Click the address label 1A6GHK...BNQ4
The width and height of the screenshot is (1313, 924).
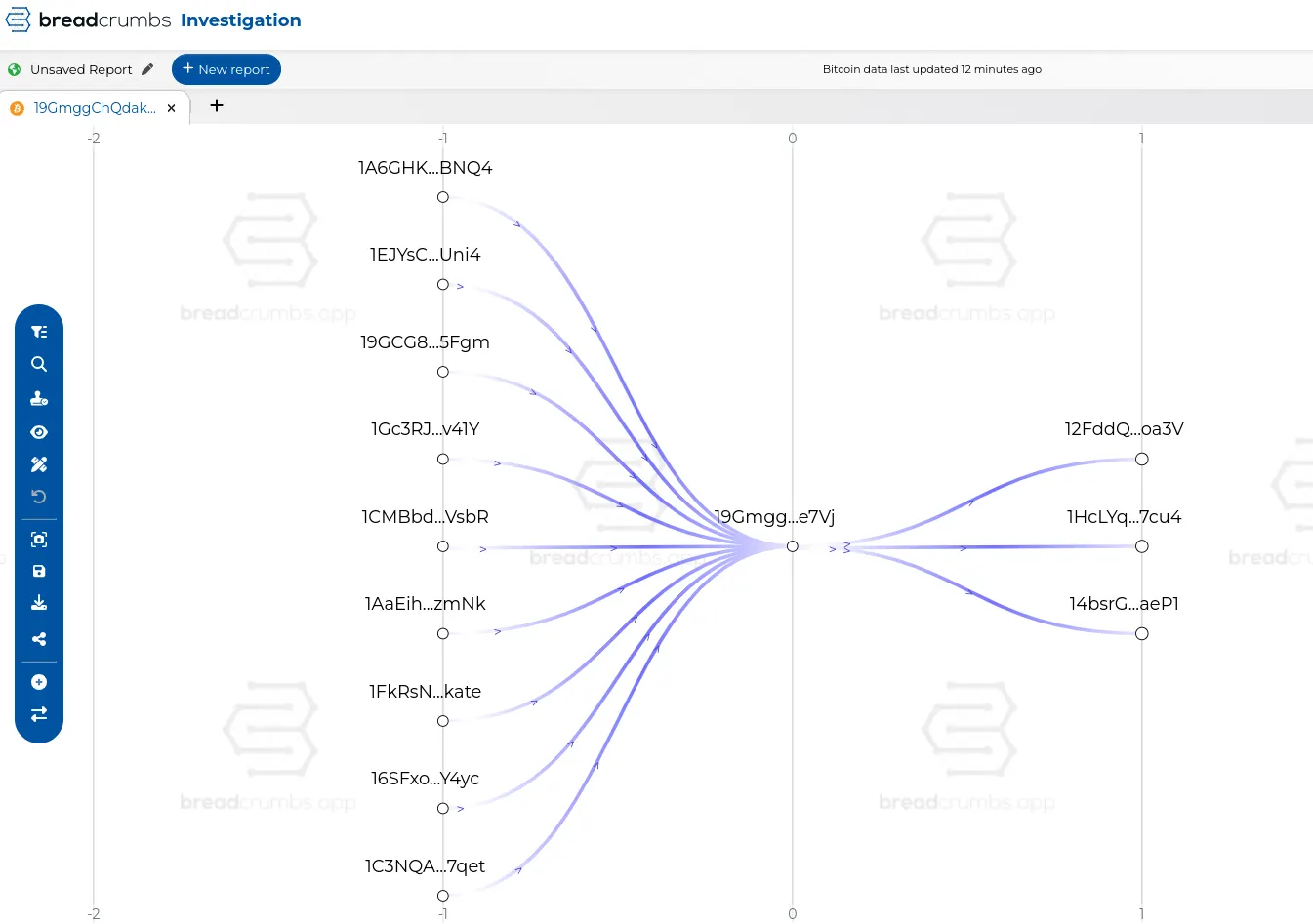click(x=426, y=168)
